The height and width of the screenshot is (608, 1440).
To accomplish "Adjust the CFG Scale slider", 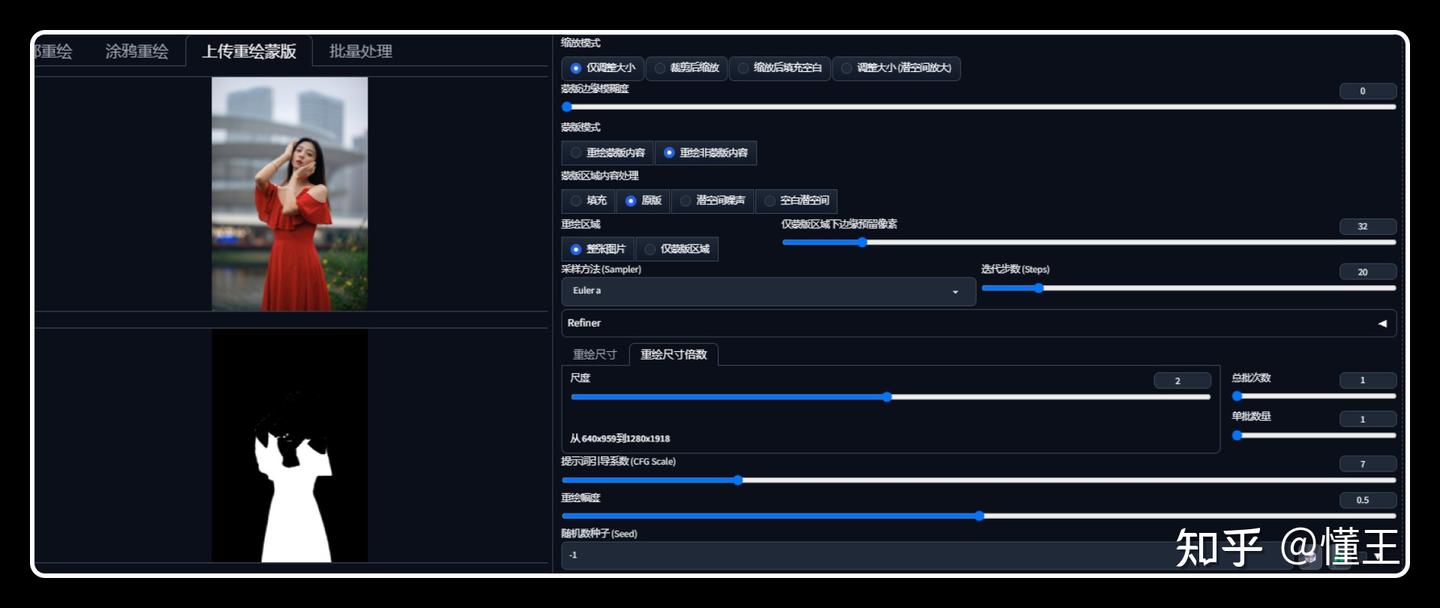I will pyautogui.click(x=738, y=480).
